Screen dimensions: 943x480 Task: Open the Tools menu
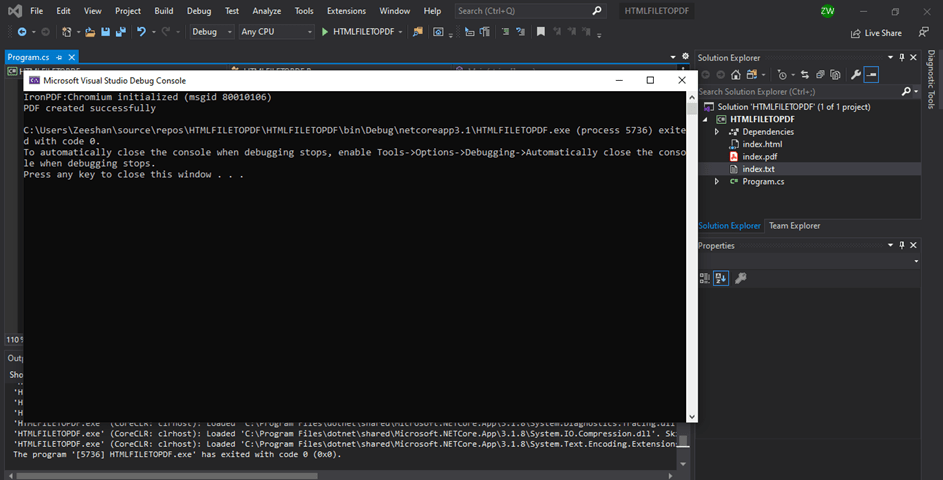(x=304, y=11)
